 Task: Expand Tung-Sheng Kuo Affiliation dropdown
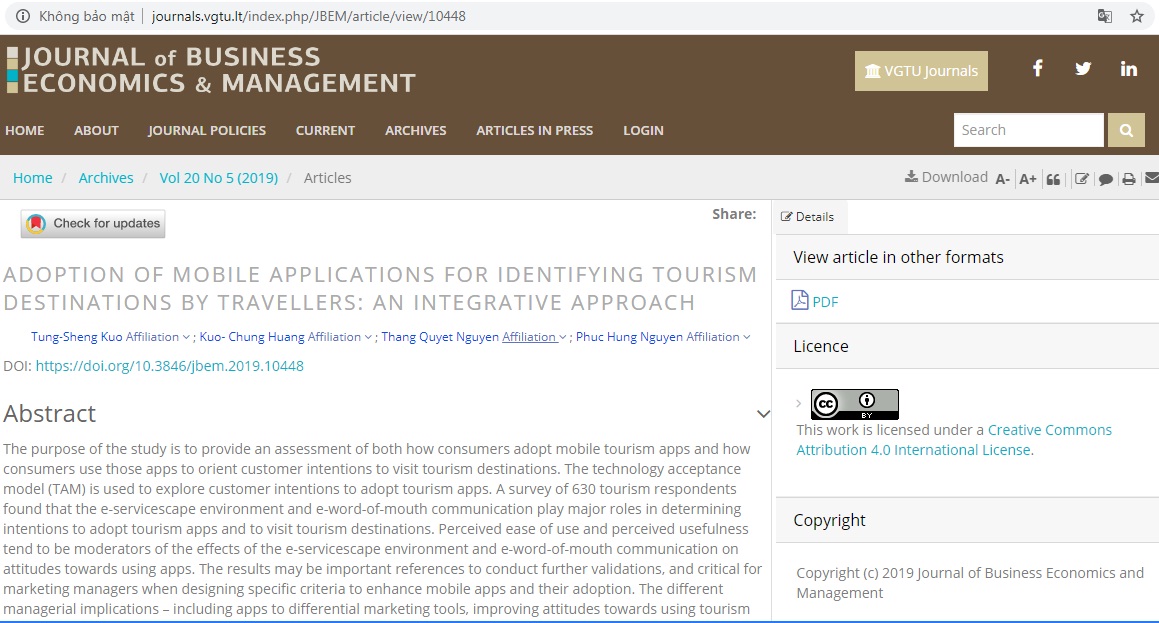pyautogui.click(x=157, y=337)
